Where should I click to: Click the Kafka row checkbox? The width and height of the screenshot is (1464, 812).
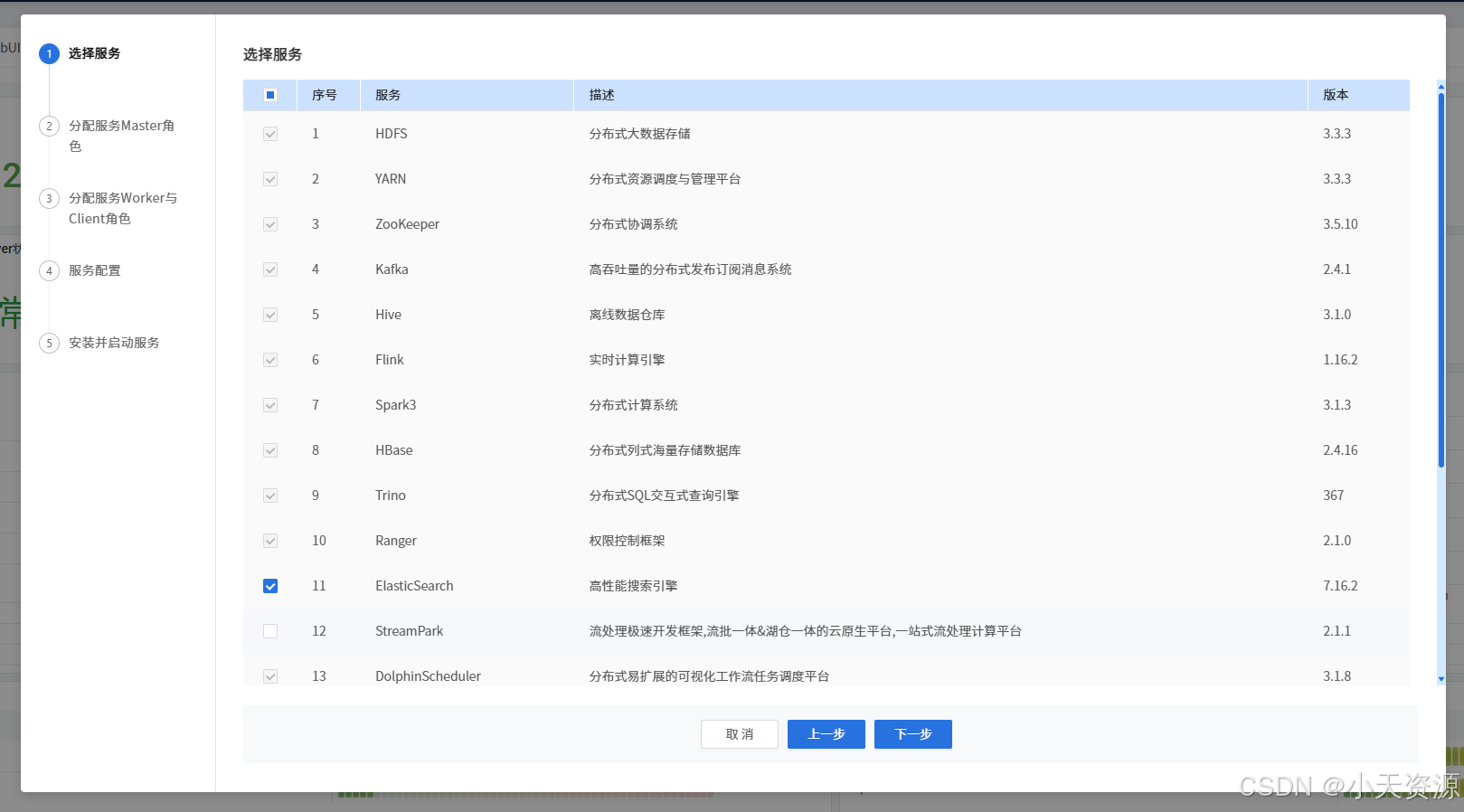point(270,269)
